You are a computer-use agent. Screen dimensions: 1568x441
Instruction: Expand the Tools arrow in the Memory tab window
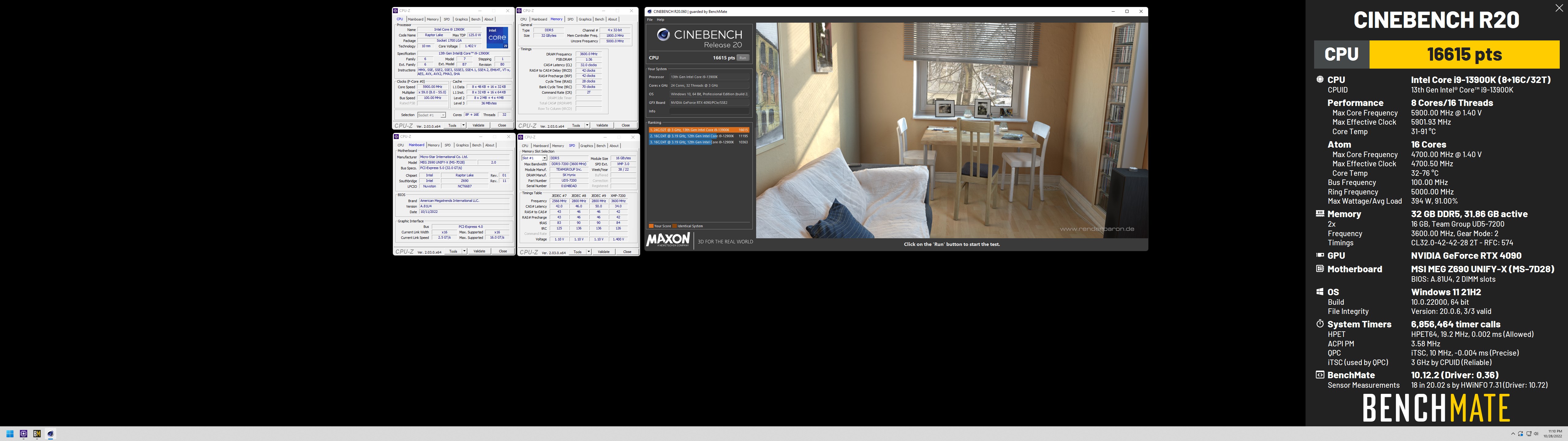pyautogui.click(x=587, y=126)
